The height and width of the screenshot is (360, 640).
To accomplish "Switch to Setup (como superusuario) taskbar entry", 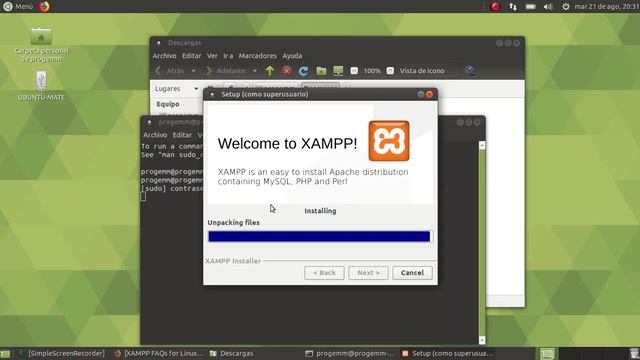I will (x=447, y=353).
